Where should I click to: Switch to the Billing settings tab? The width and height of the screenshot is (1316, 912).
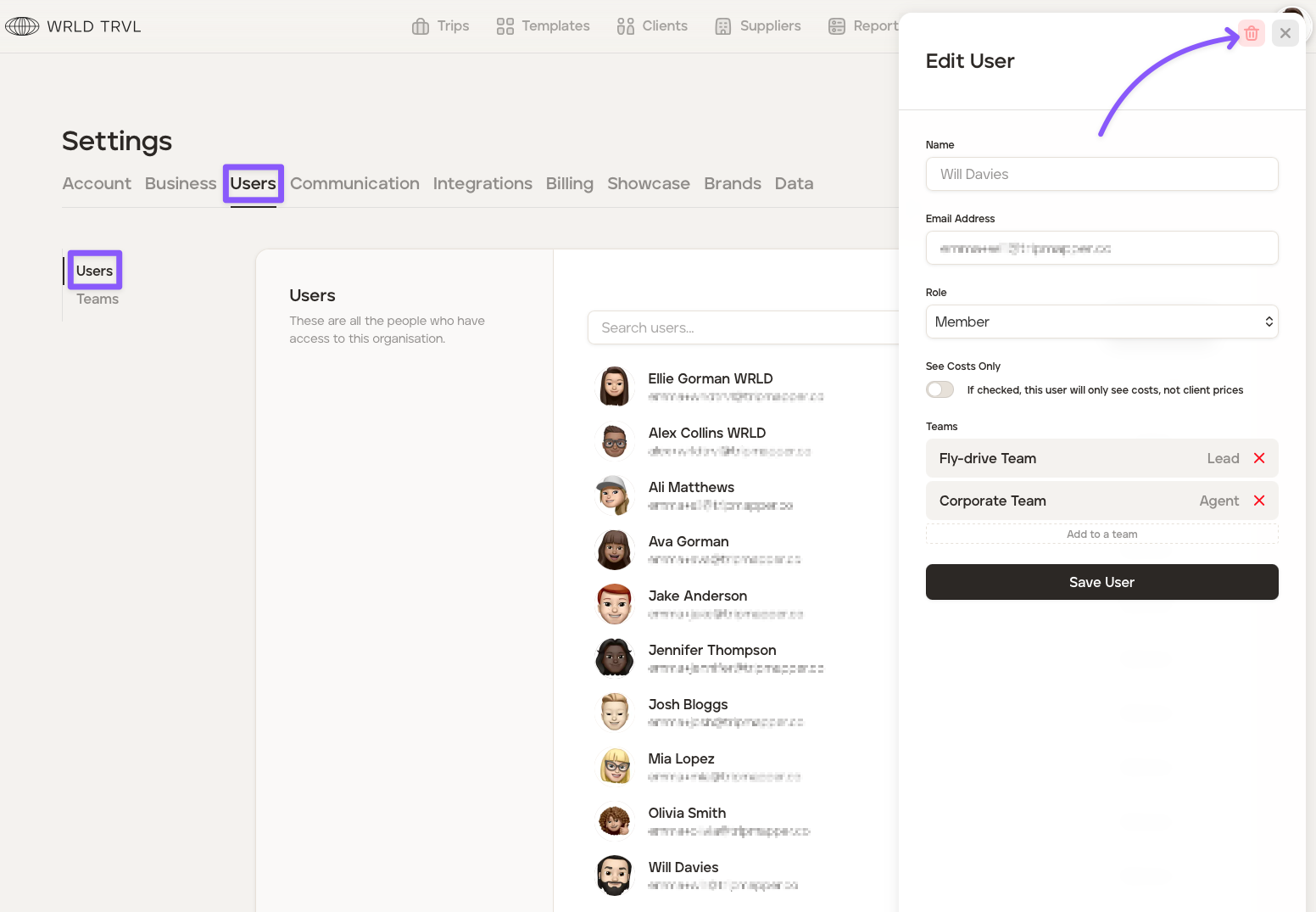click(x=569, y=183)
